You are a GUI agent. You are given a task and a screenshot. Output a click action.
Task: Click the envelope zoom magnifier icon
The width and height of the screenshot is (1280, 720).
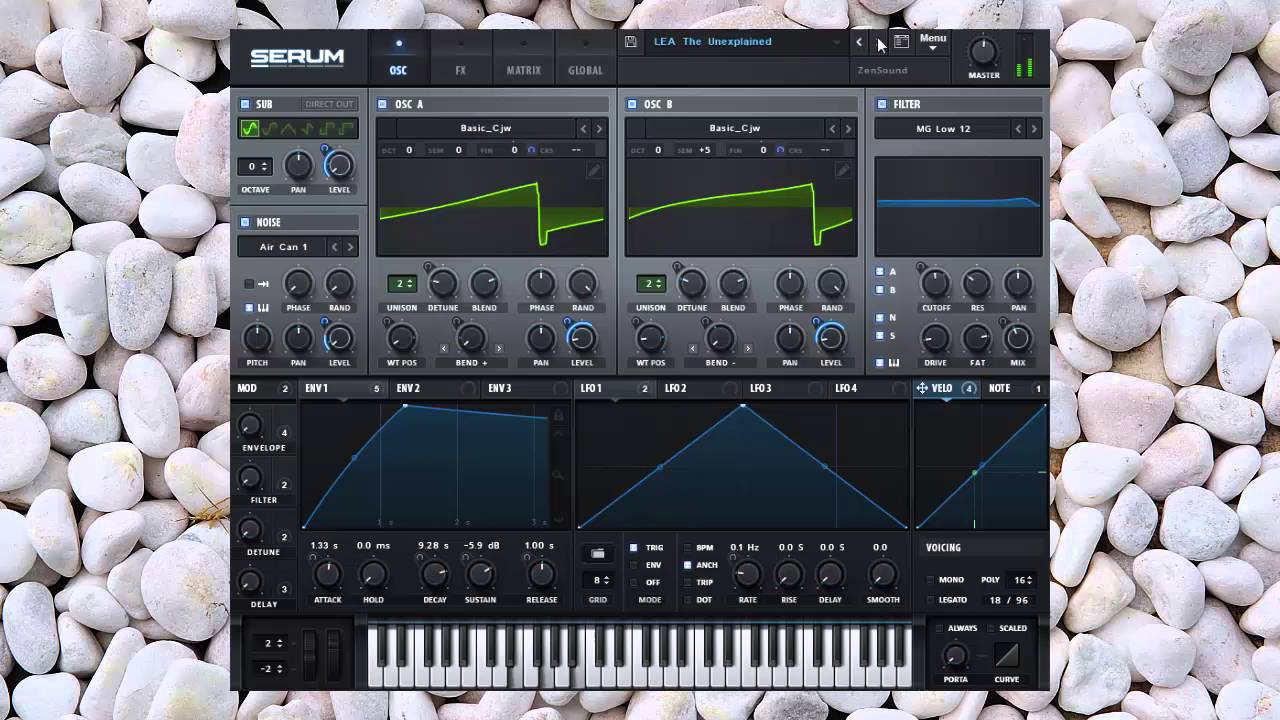point(558,475)
